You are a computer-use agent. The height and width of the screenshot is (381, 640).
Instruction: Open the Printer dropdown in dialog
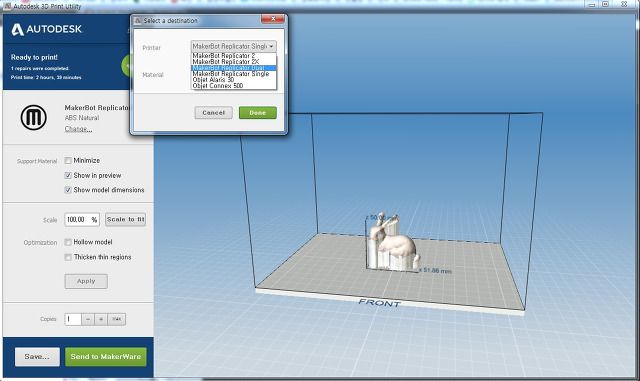pos(233,46)
